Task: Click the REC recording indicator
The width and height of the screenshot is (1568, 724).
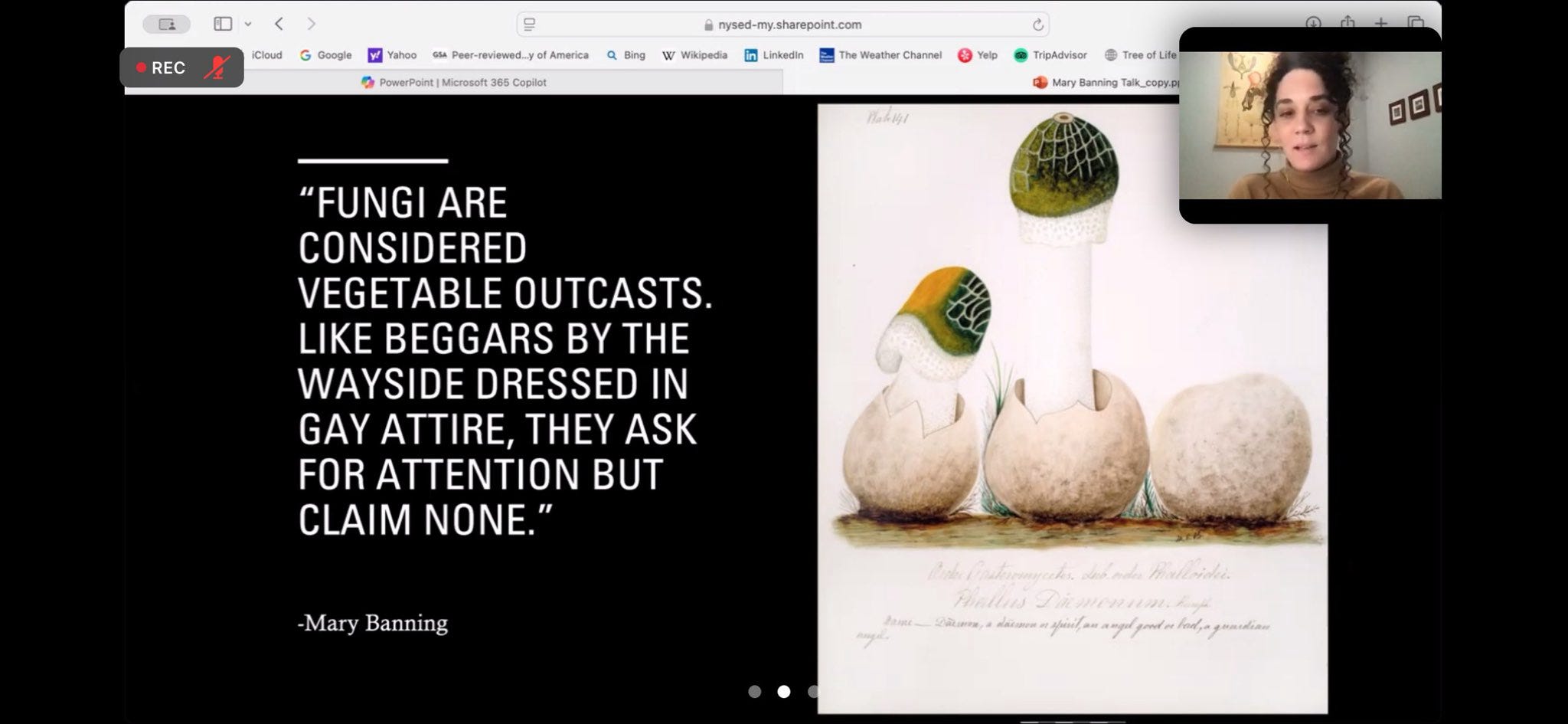Action: pyautogui.click(x=161, y=67)
